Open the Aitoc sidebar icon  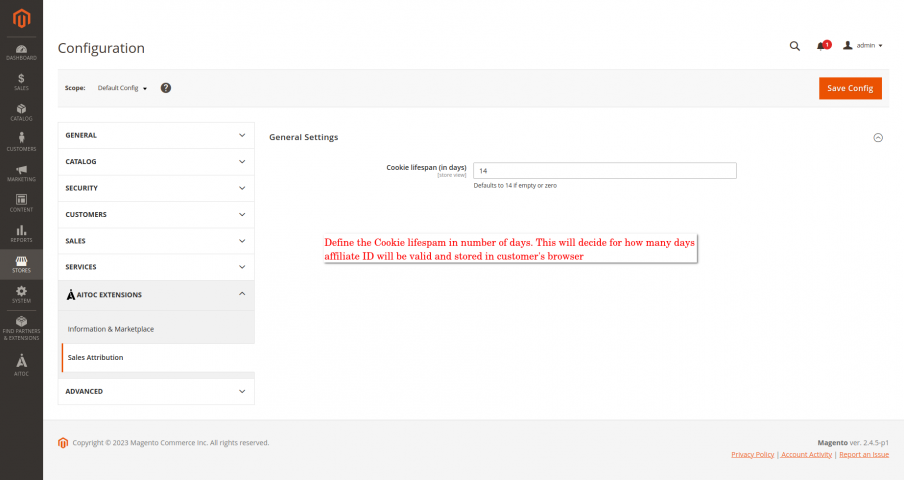coord(21,365)
